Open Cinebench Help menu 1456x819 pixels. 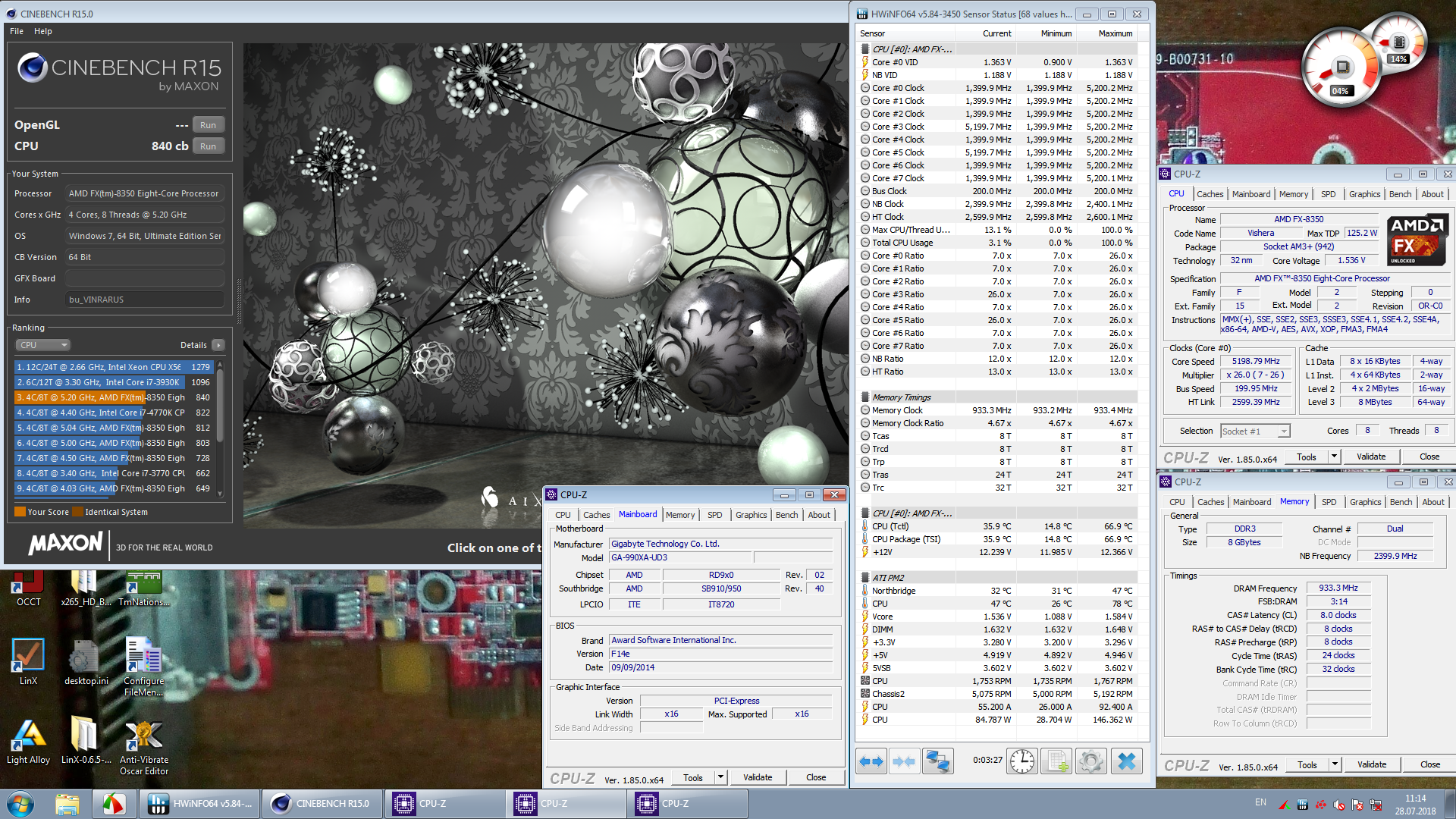(x=43, y=31)
